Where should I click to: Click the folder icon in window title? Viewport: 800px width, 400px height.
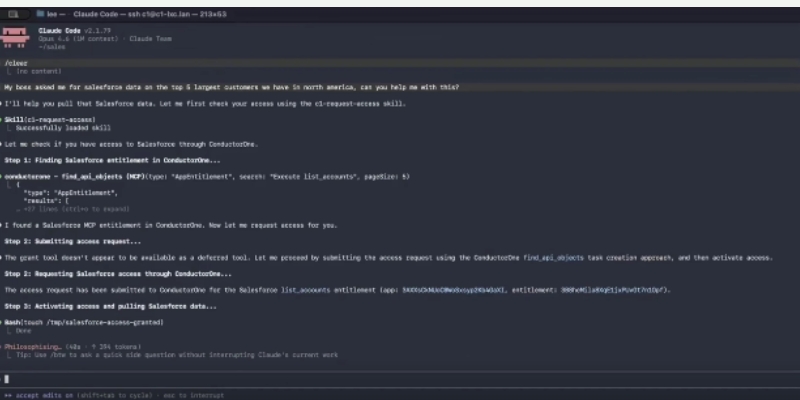click(x=38, y=14)
